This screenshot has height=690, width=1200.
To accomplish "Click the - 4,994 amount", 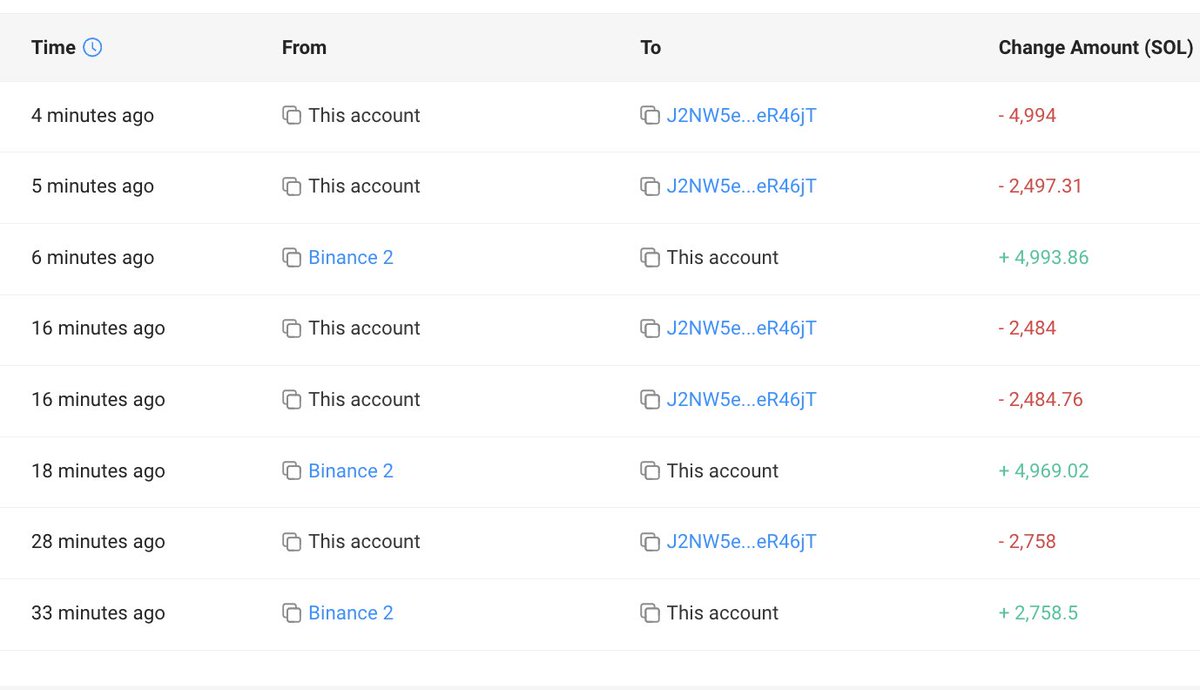I will [1027, 116].
